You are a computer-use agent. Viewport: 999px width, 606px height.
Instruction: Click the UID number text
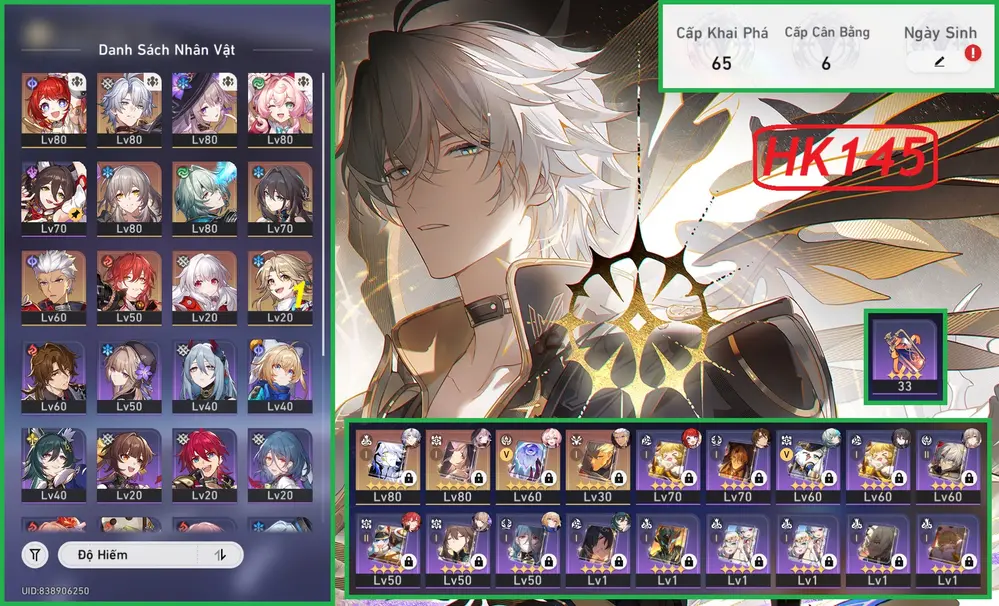pyautogui.click(x=55, y=591)
